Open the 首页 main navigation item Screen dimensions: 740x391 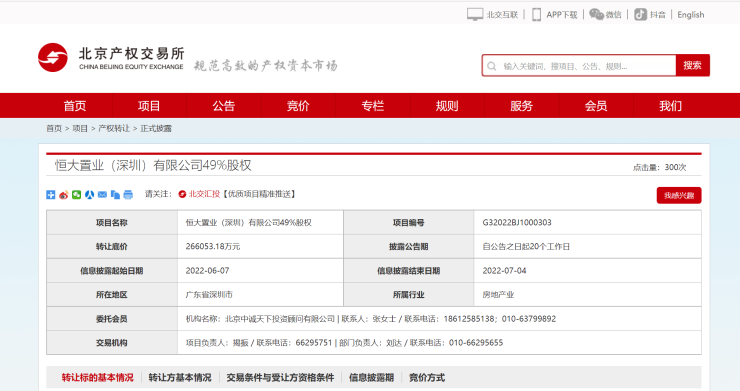[x=75, y=106]
